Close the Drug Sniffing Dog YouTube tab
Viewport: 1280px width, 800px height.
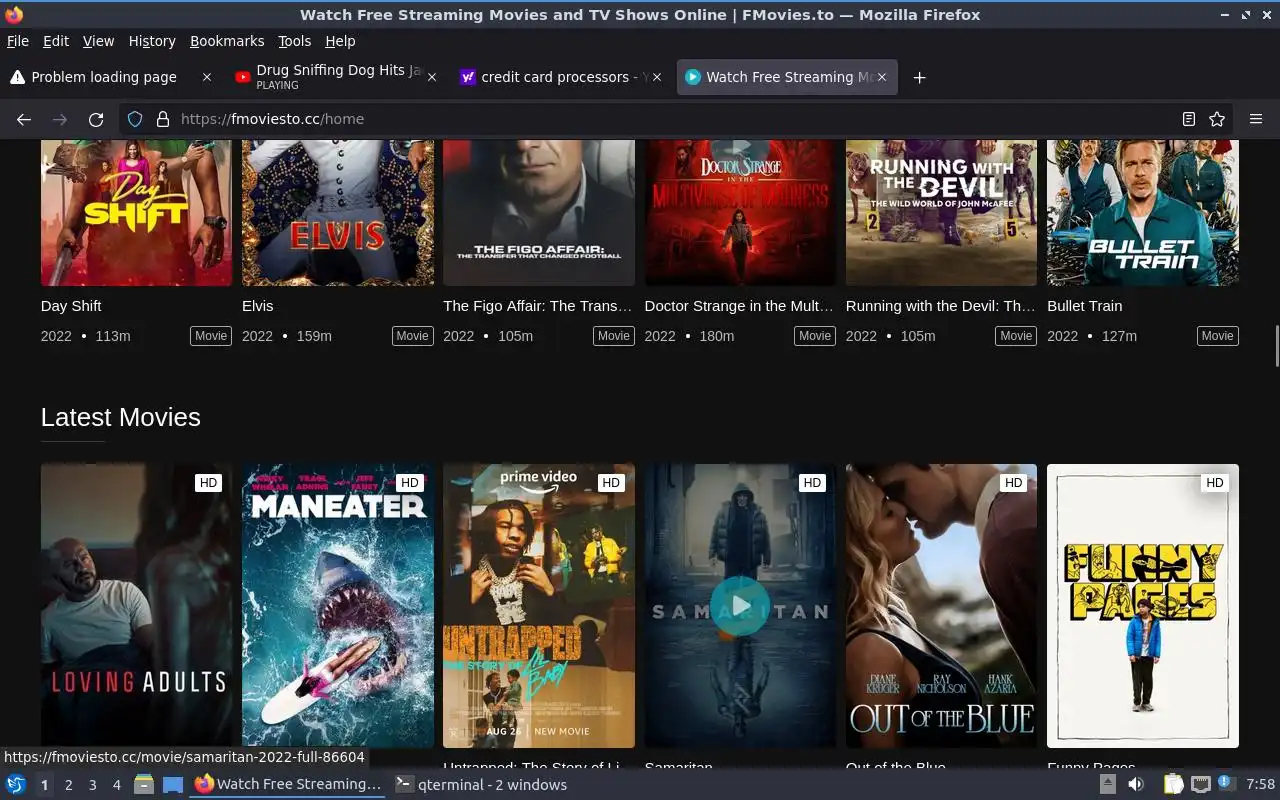432,77
